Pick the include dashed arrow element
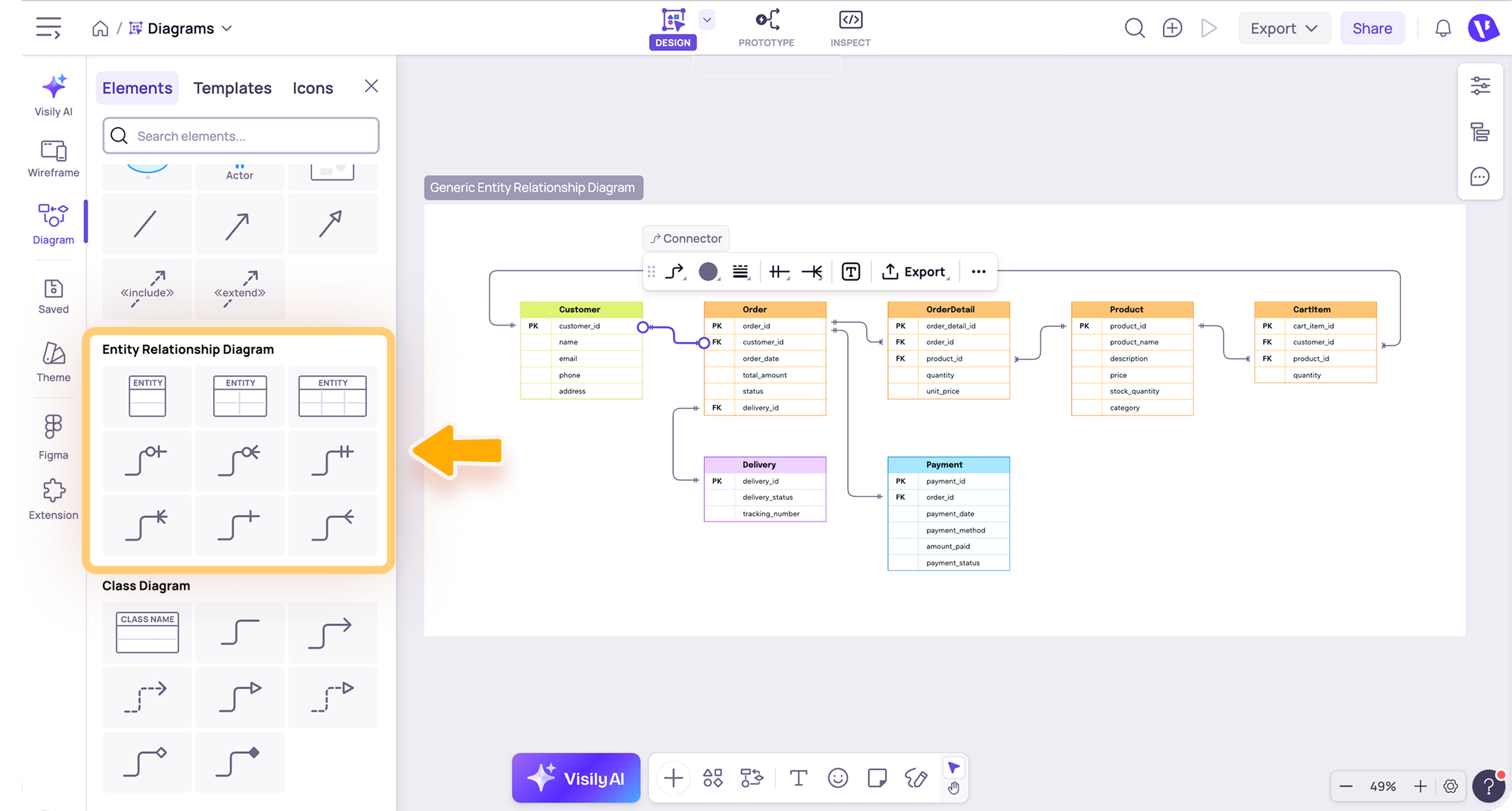The width and height of the screenshot is (1512, 811). coord(147,288)
